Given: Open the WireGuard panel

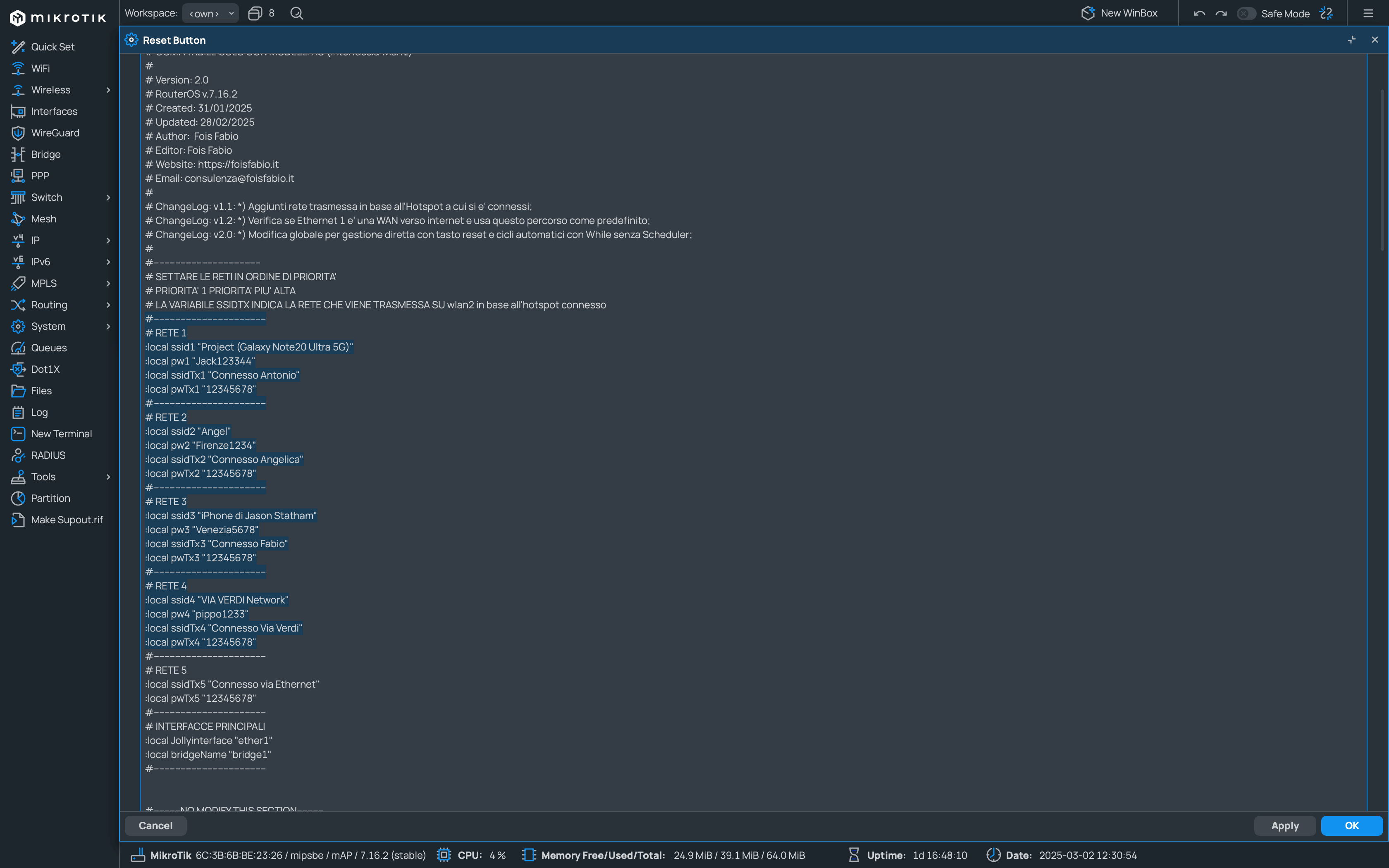Looking at the screenshot, I should [x=55, y=132].
